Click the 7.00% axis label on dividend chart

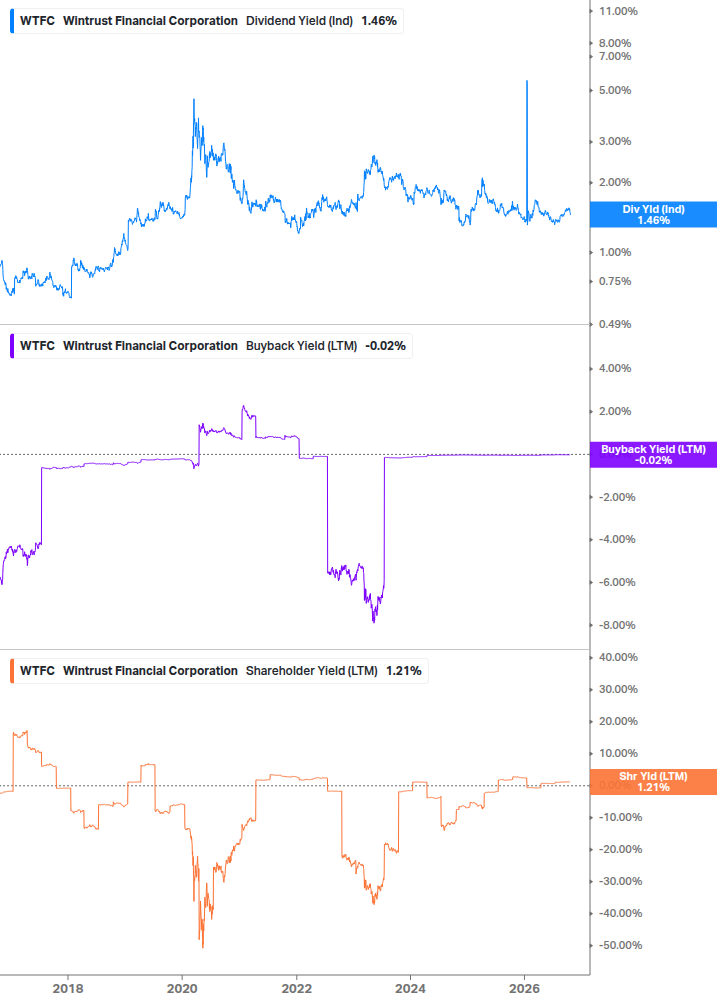click(x=615, y=56)
